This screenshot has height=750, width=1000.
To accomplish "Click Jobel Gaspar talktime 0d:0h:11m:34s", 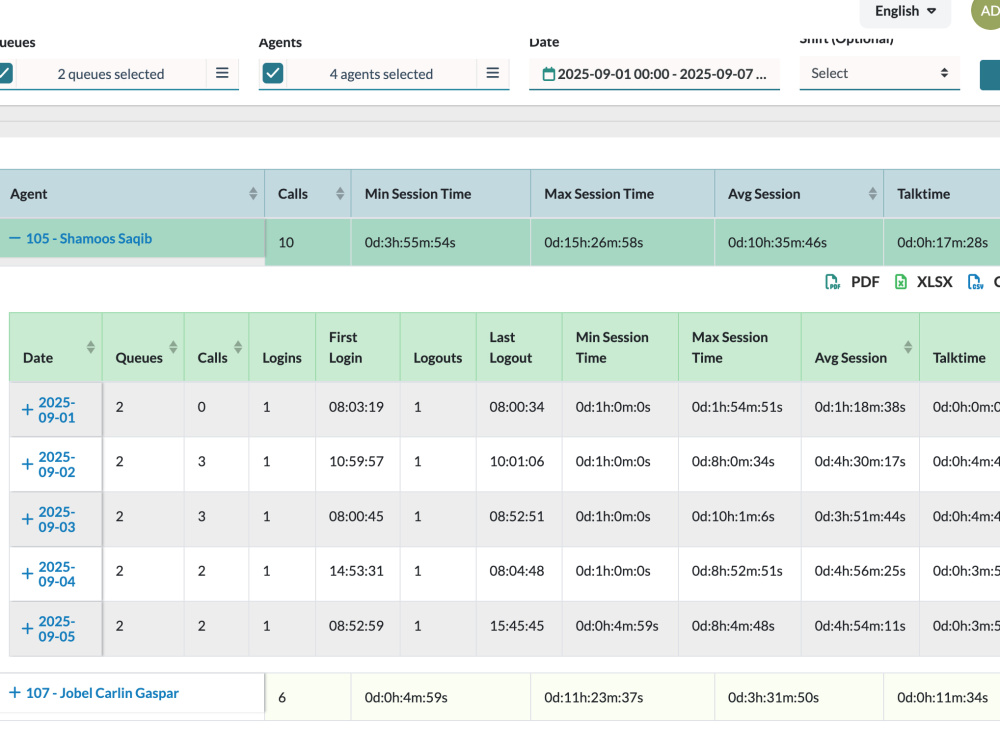I will point(943,698).
